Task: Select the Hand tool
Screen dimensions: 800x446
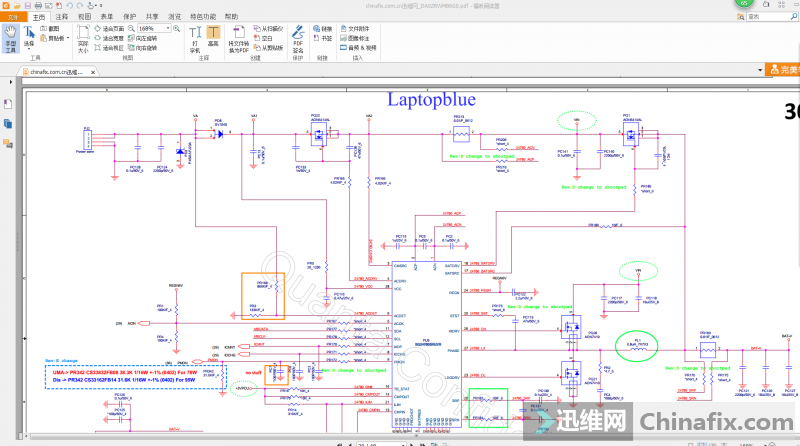Action: tap(10, 38)
